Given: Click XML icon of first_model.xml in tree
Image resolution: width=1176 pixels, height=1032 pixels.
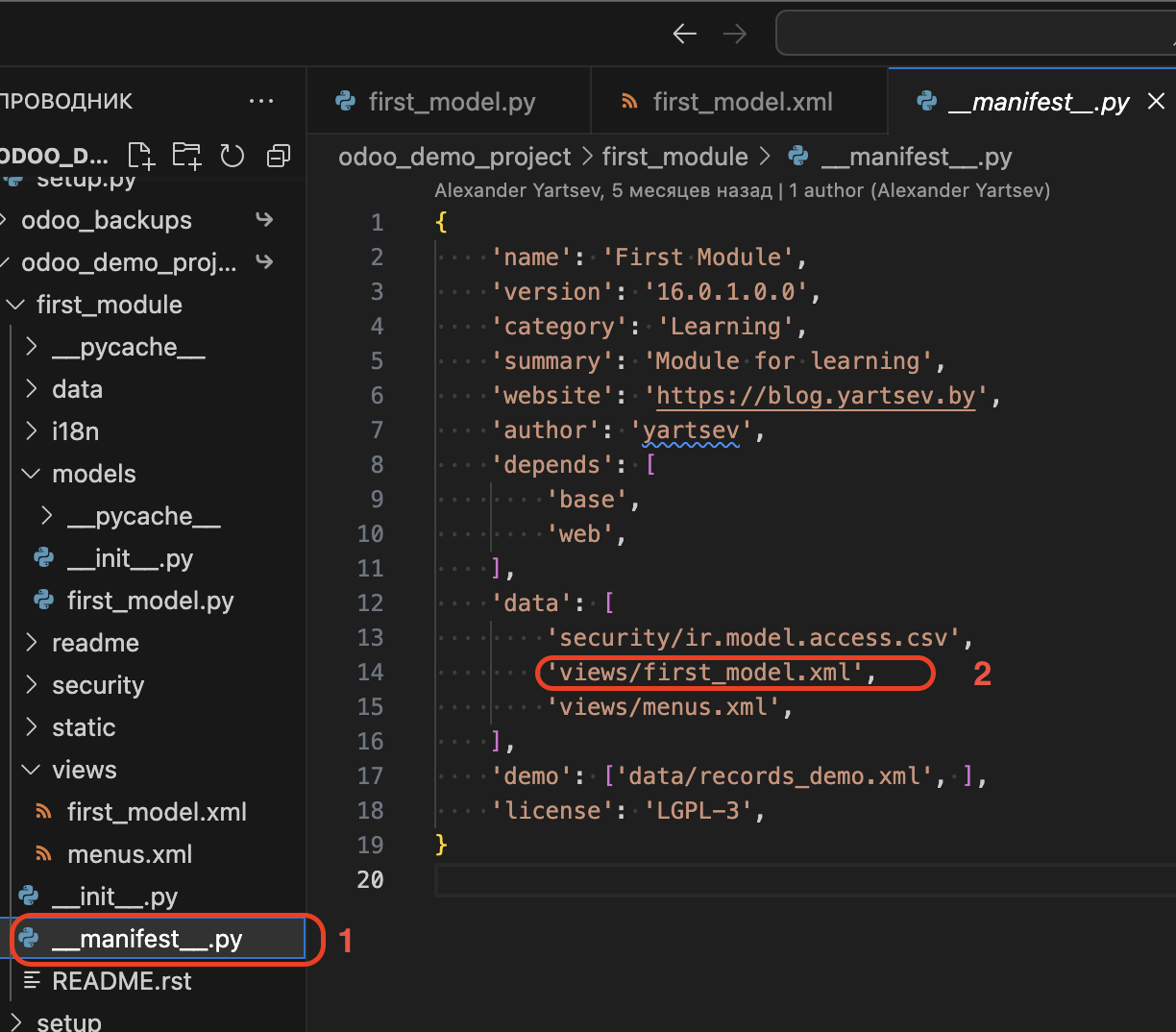Looking at the screenshot, I should point(44,812).
